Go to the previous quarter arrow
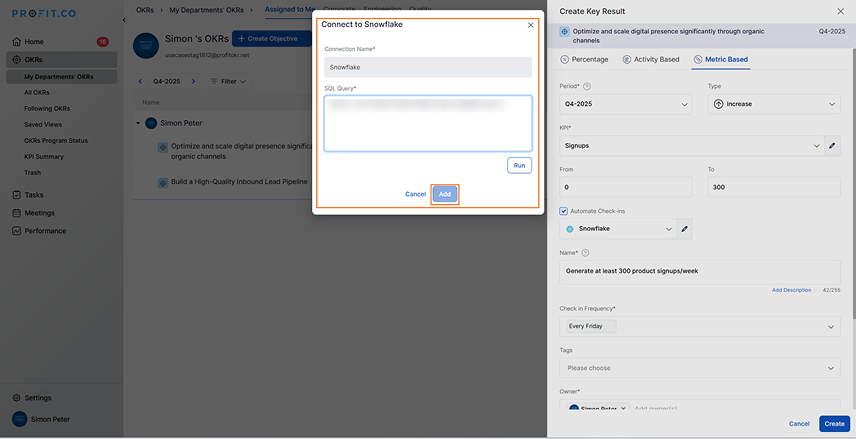856x439 pixels. [x=140, y=81]
